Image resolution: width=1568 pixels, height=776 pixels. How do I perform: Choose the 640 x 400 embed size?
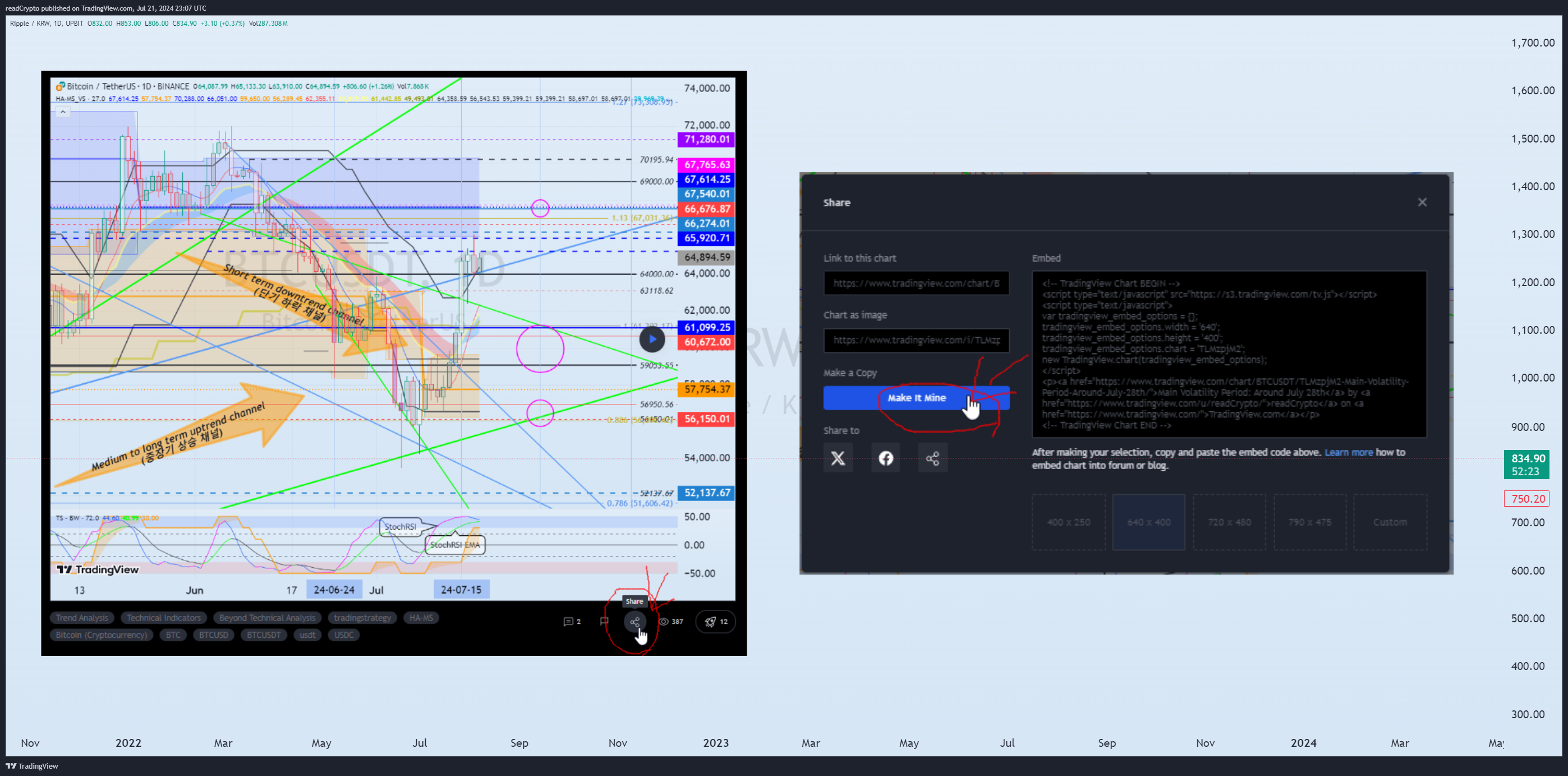(1148, 522)
